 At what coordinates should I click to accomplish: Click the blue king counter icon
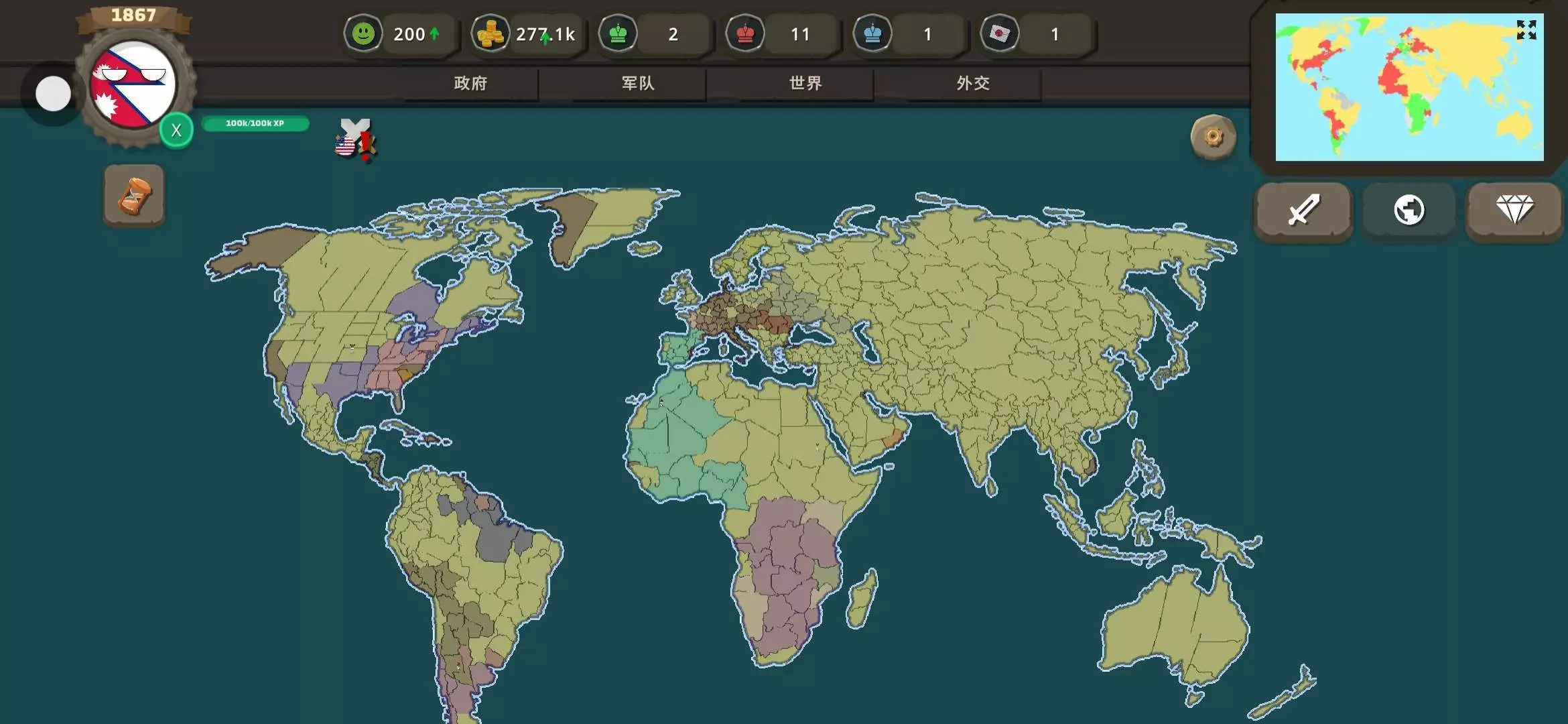tap(872, 34)
